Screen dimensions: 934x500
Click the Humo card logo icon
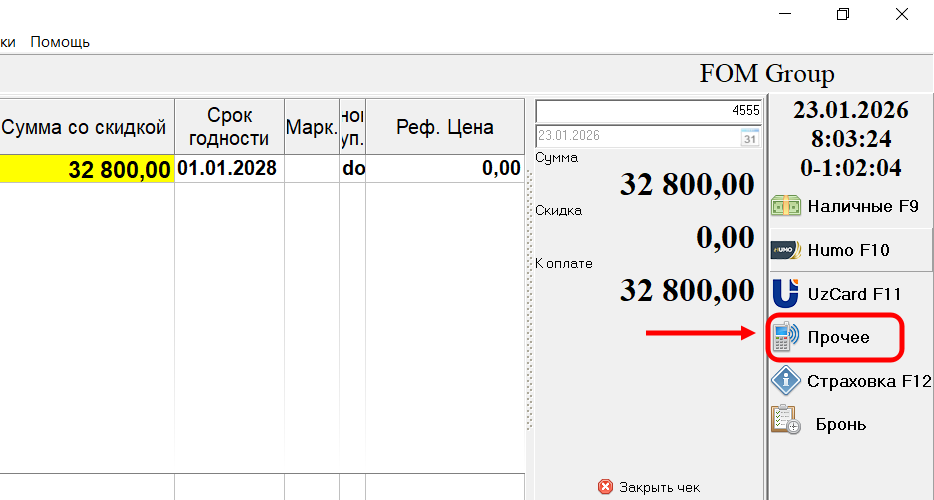coord(786,250)
